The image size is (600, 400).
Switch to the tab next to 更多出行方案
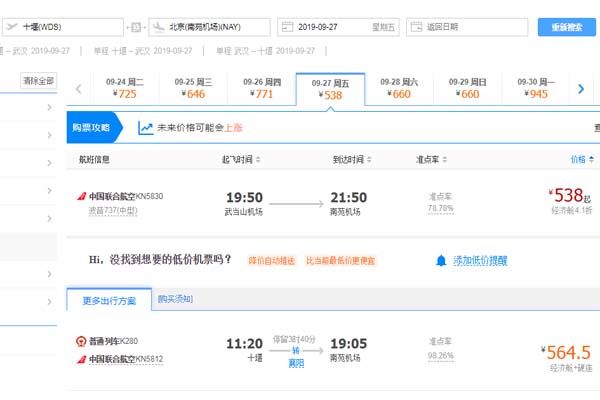[x=175, y=299]
